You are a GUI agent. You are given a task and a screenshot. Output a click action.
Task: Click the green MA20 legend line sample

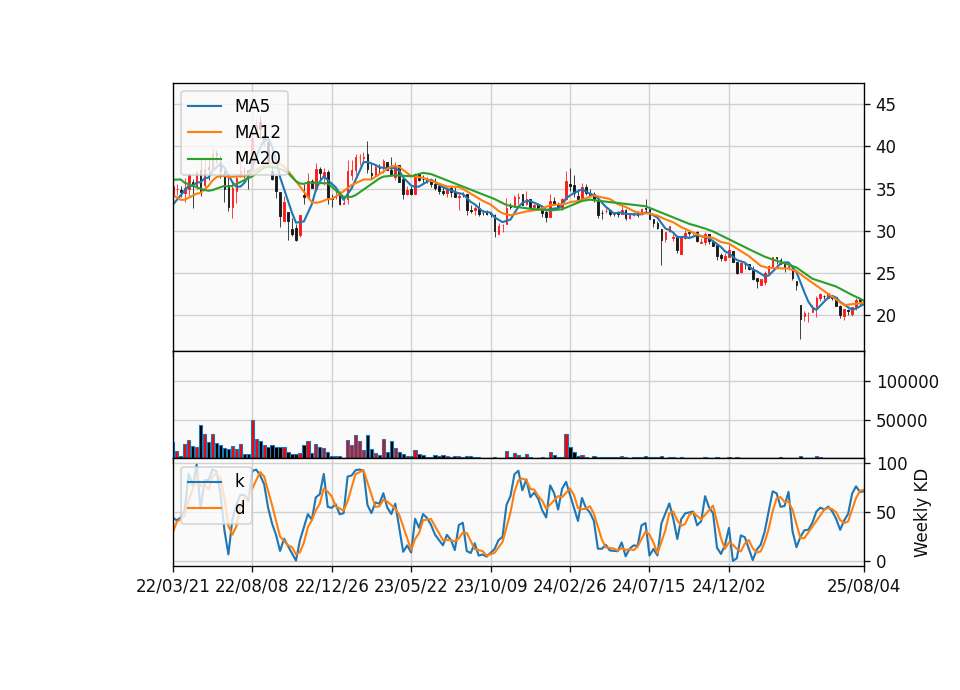(204, 158)
